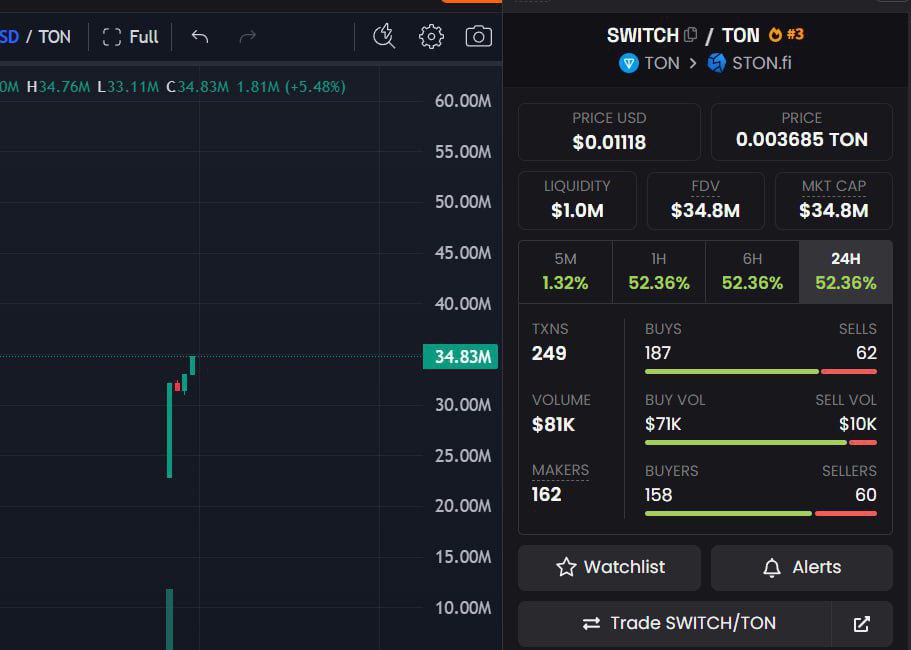Click the TON chain logo icon

tap(629, 63)
